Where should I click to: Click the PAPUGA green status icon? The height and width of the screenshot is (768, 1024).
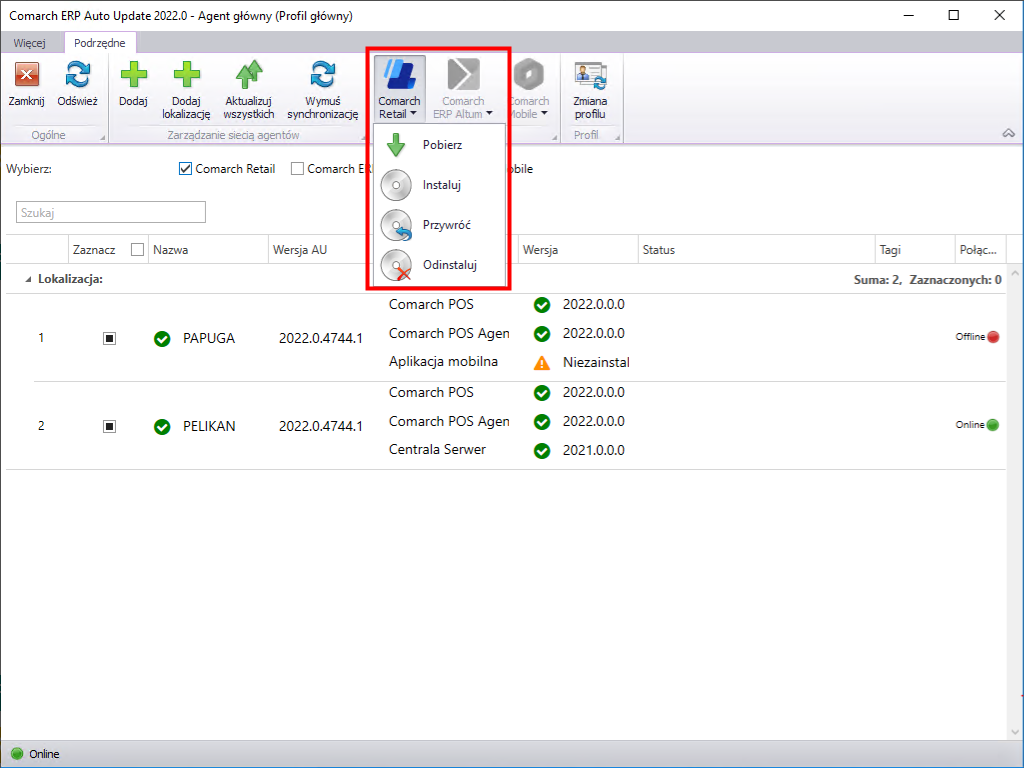(162, 339)
